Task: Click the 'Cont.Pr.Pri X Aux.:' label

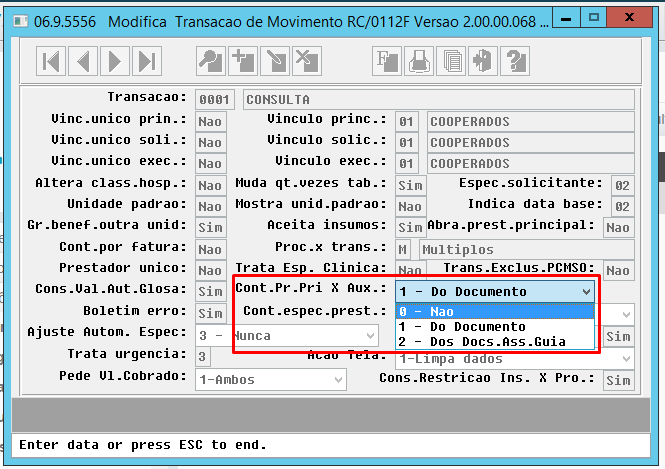Action: coord(311,288)
